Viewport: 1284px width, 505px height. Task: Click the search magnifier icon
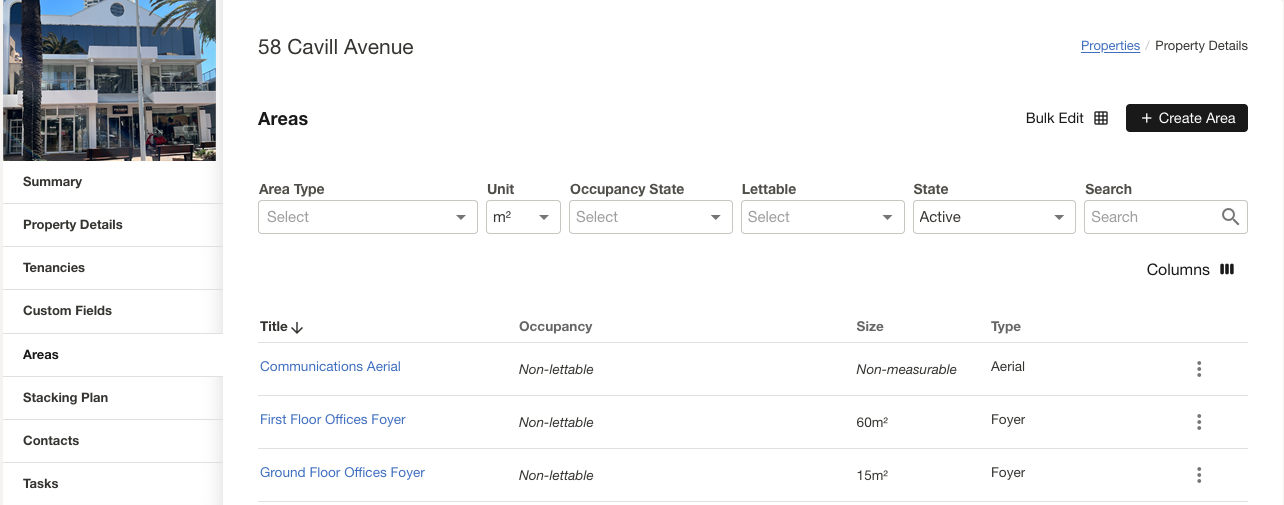1230,217
